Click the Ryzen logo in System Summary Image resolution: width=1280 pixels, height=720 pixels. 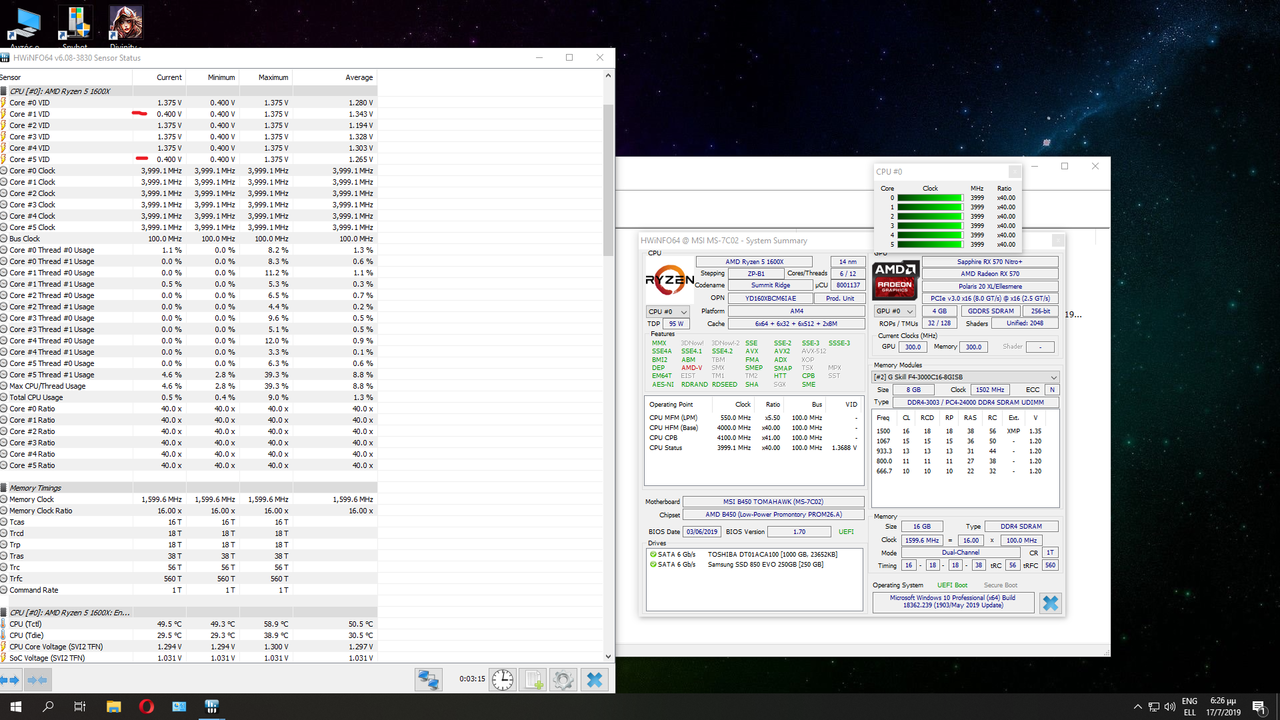(x=669, y=281)
